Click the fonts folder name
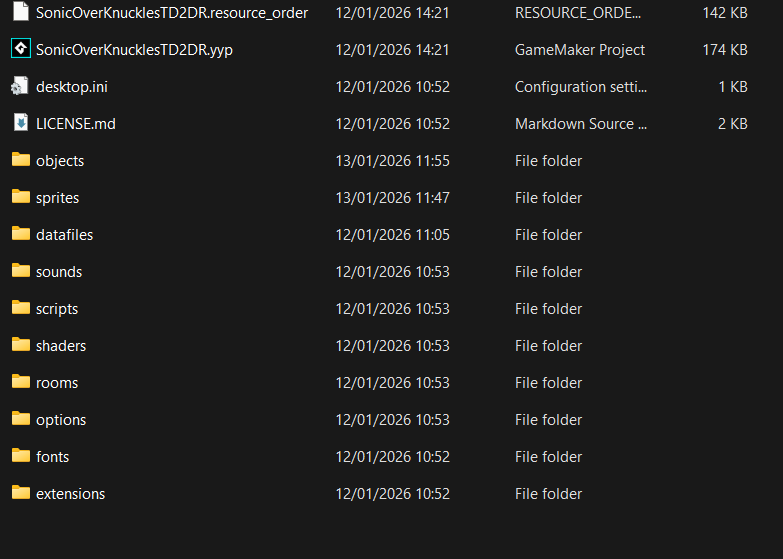Viewport: 783px width, 559px height. pyautogui.click(x=53, y=457)
